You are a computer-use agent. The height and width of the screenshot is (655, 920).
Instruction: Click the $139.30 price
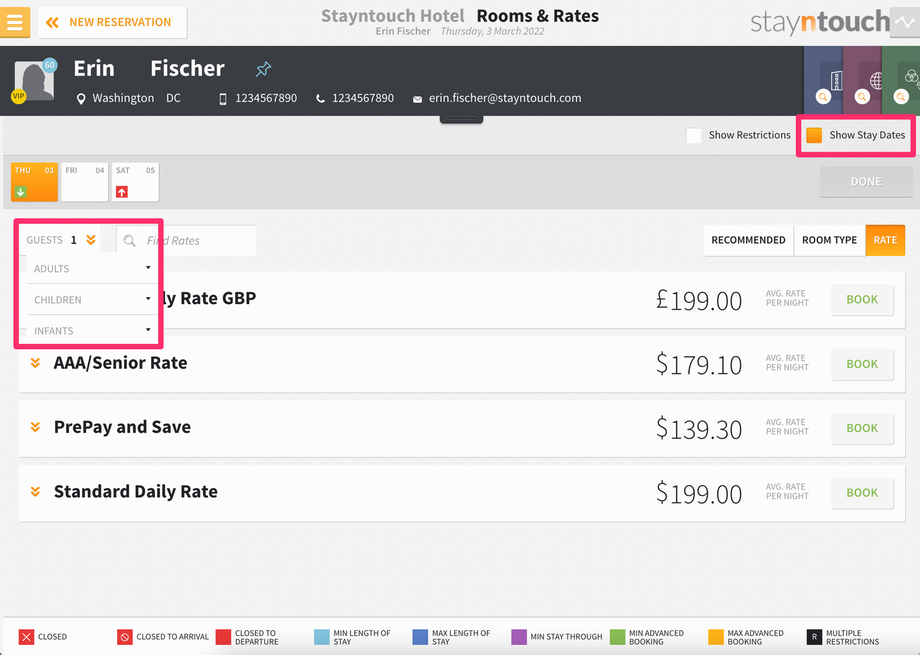tap(699, 428)
